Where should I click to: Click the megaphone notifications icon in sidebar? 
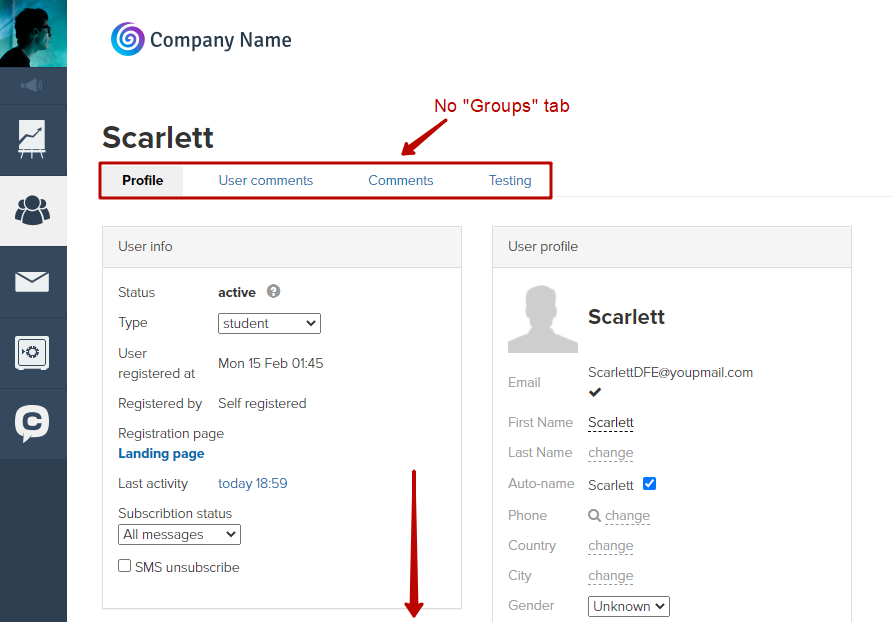[32, 85]
